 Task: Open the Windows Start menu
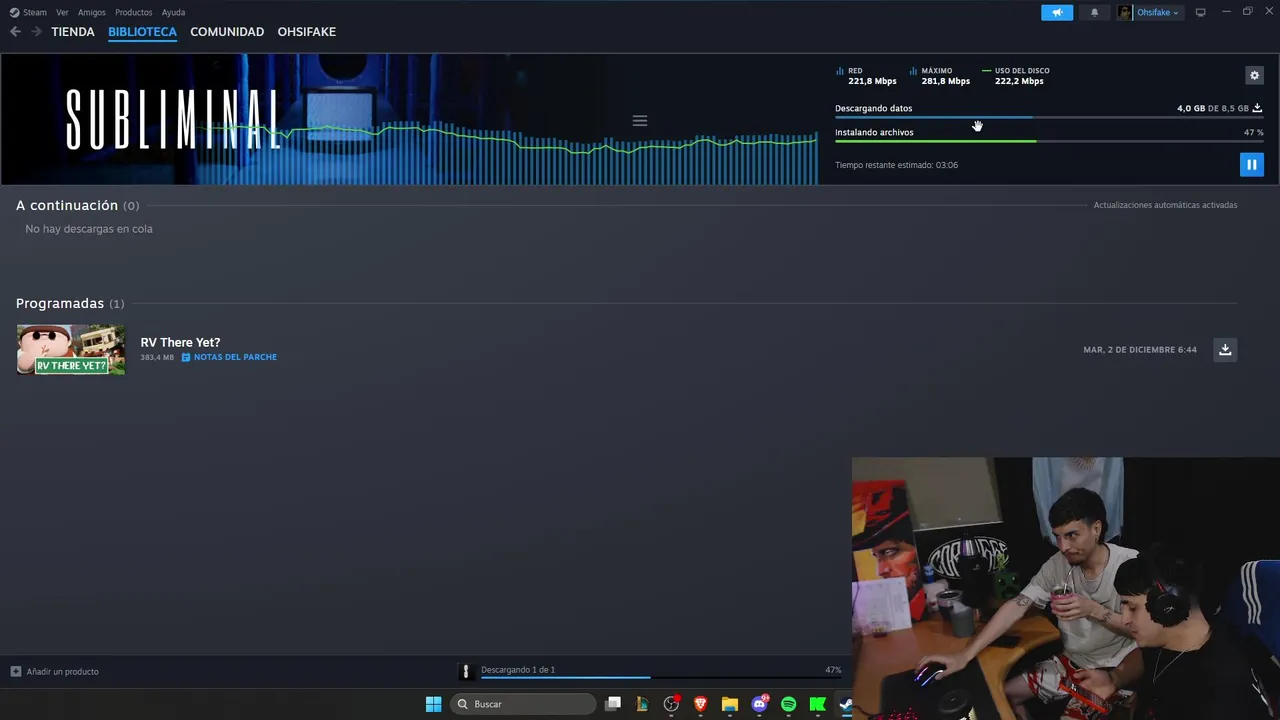pyautogui.click(x=433, y=704)
